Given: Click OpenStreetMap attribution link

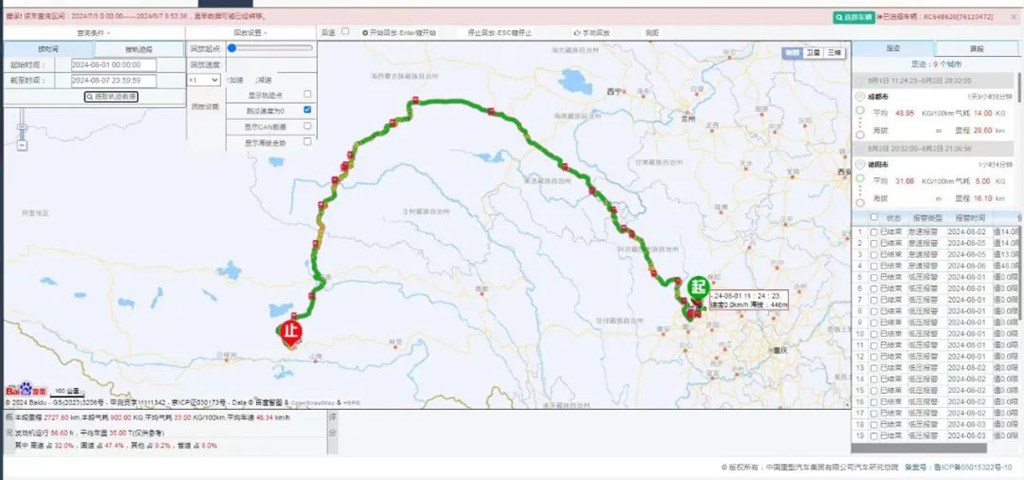Looking at the screenshot, I should coord(312,402).
